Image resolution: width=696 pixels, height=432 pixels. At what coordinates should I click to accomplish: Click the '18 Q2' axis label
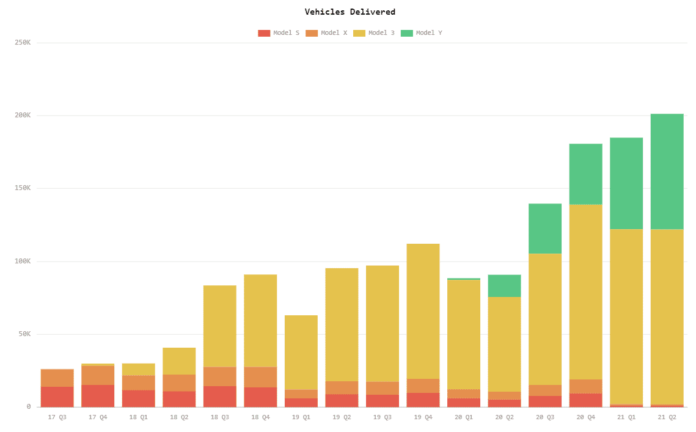[179, 417]
